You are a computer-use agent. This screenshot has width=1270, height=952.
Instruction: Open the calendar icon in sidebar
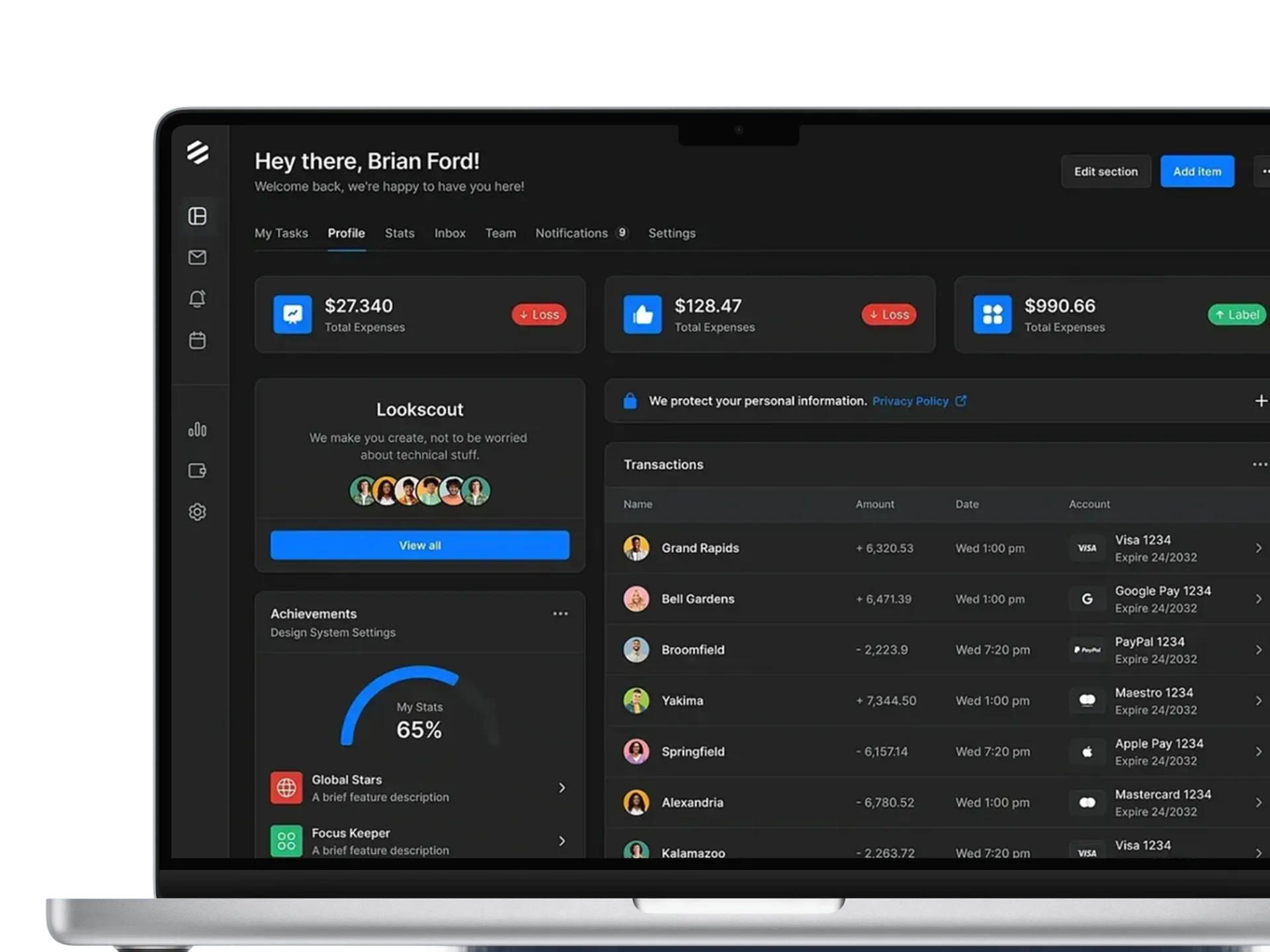coord(197,340)
